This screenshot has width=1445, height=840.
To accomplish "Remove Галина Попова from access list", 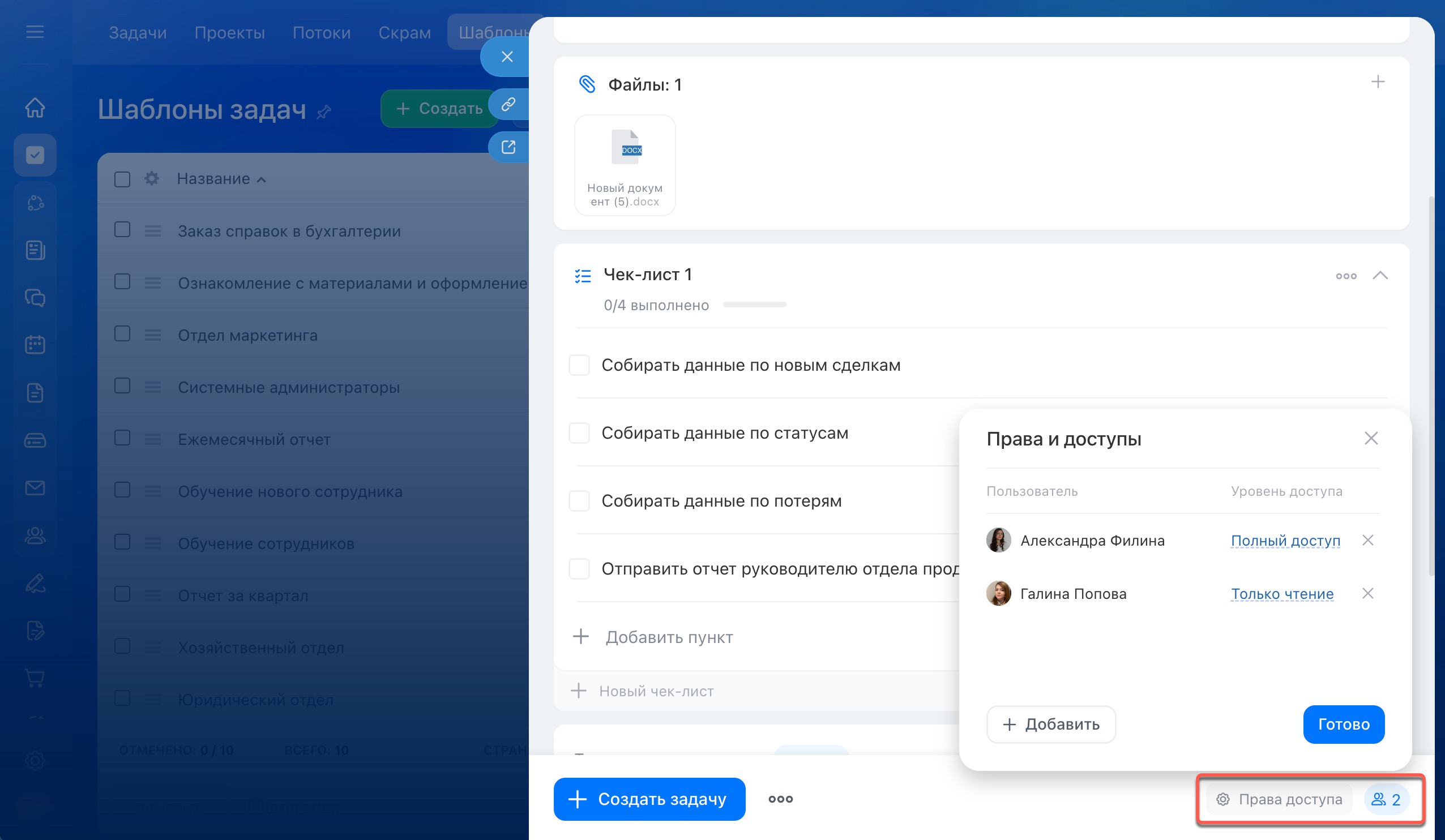I will pos(1367,593).
